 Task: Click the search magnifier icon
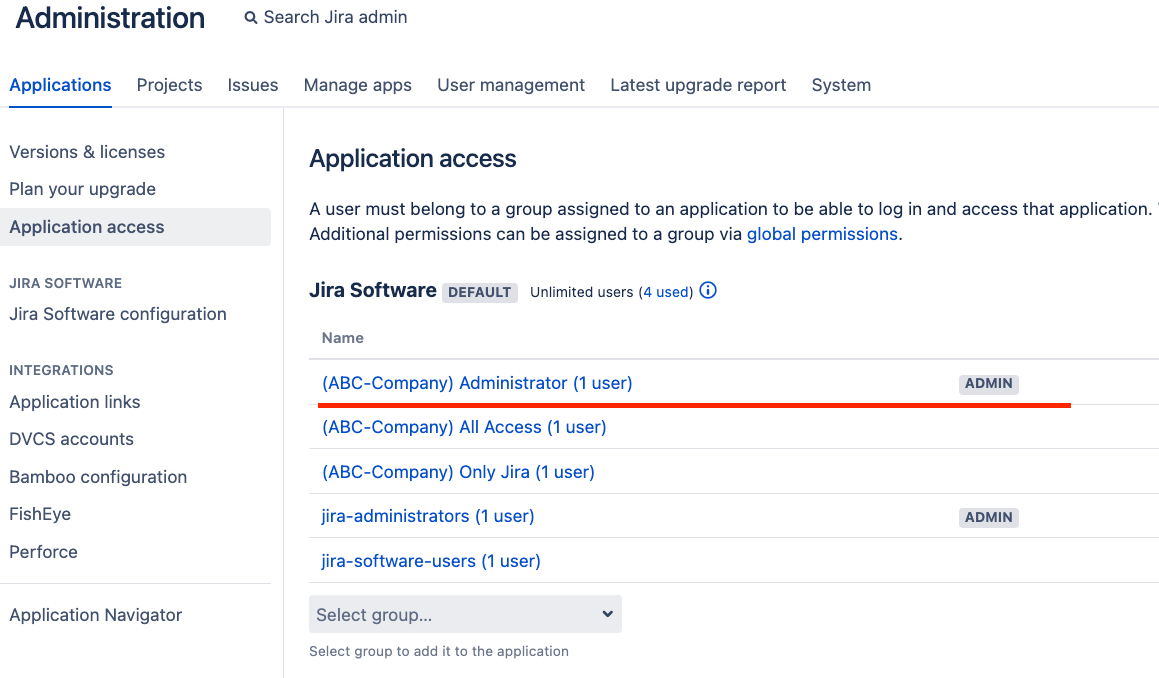coord(251,18)
